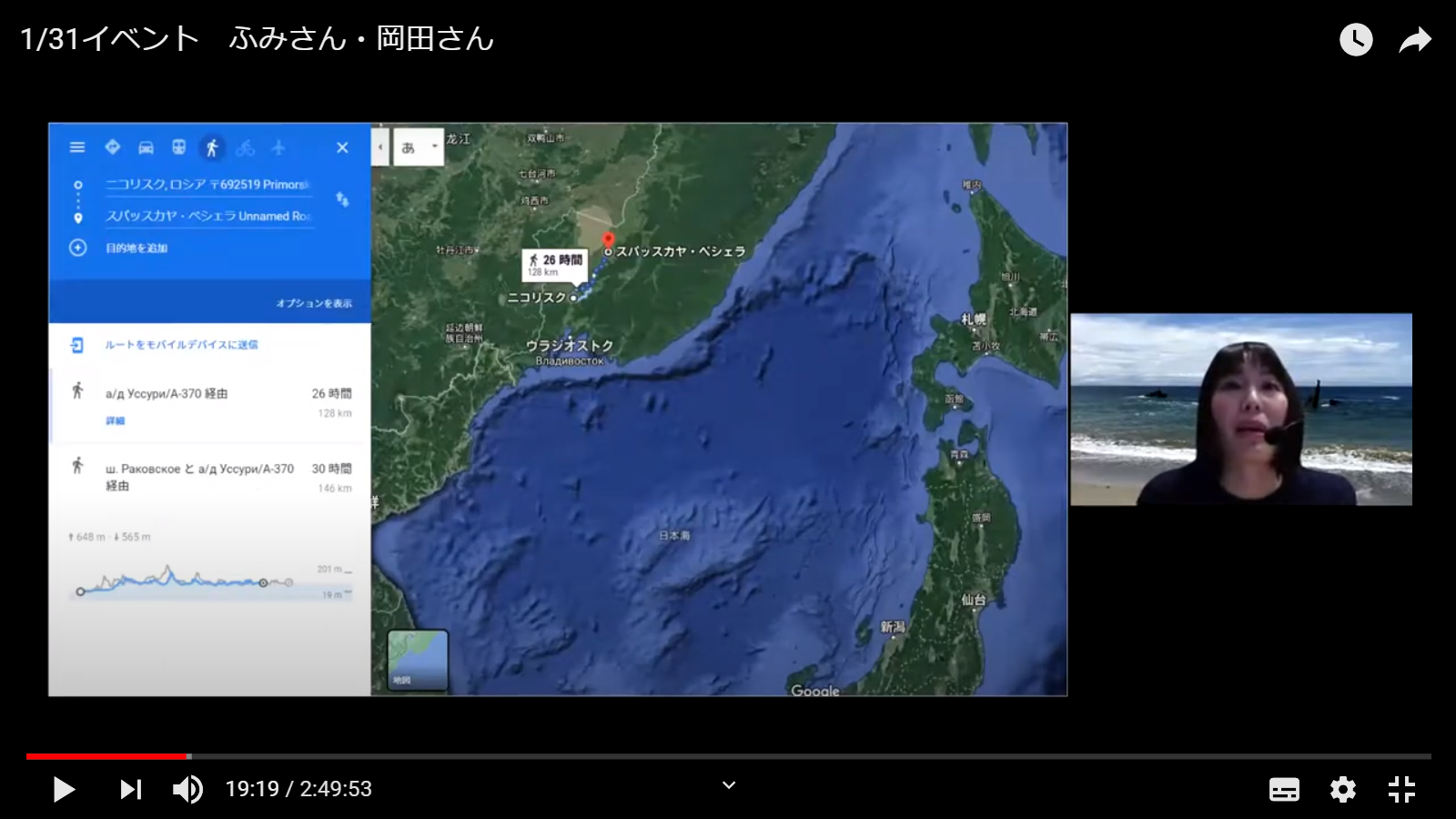The image size is (1456, 819).
Task: Select cycling travel mode
Action: pos(245,147)
